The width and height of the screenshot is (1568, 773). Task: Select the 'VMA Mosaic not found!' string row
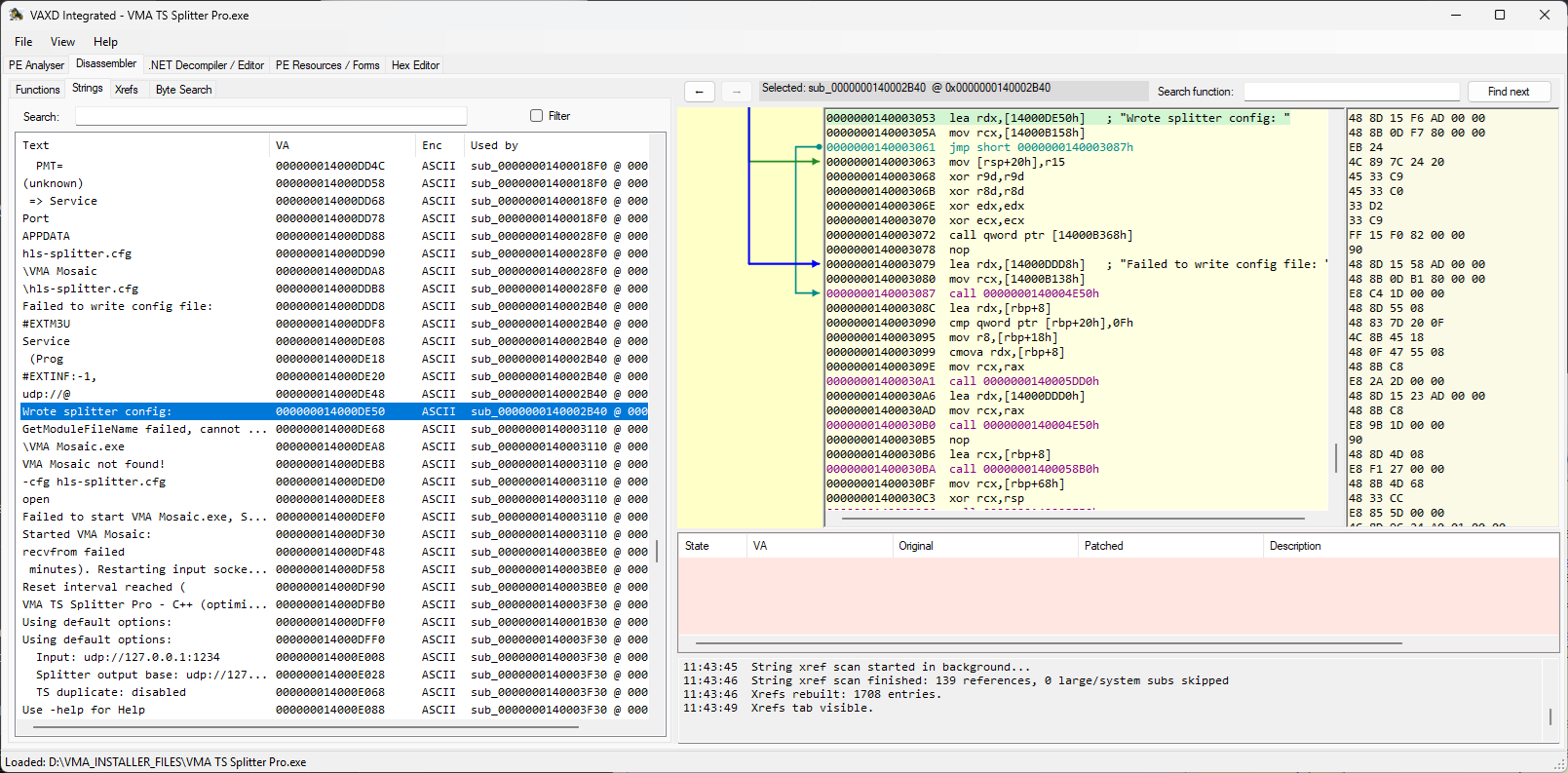point(334,464)
